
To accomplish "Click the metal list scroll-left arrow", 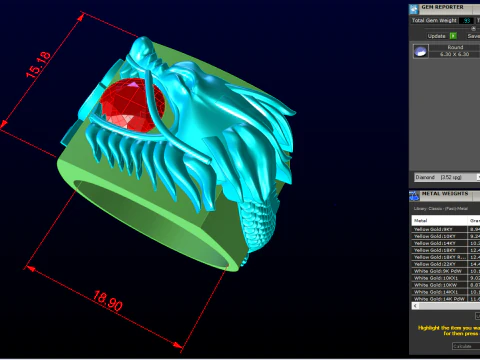I will point(415,306).
